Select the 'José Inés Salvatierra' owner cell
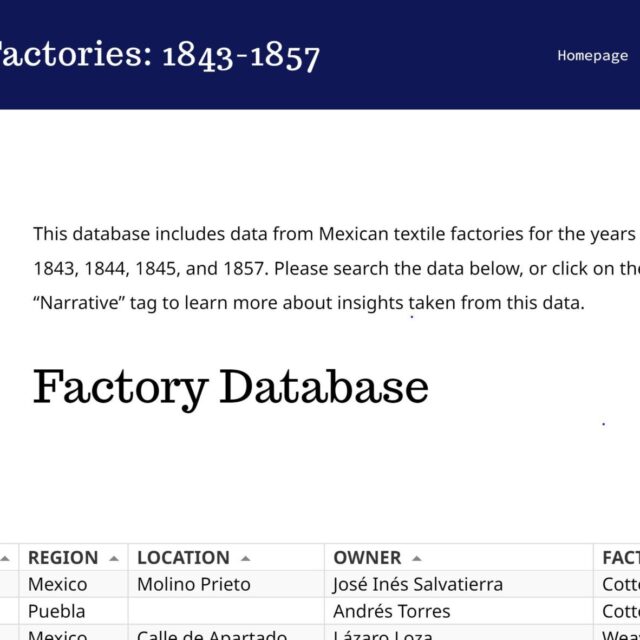The height and width of the screenshot is (640, 640). pos(417,585)
